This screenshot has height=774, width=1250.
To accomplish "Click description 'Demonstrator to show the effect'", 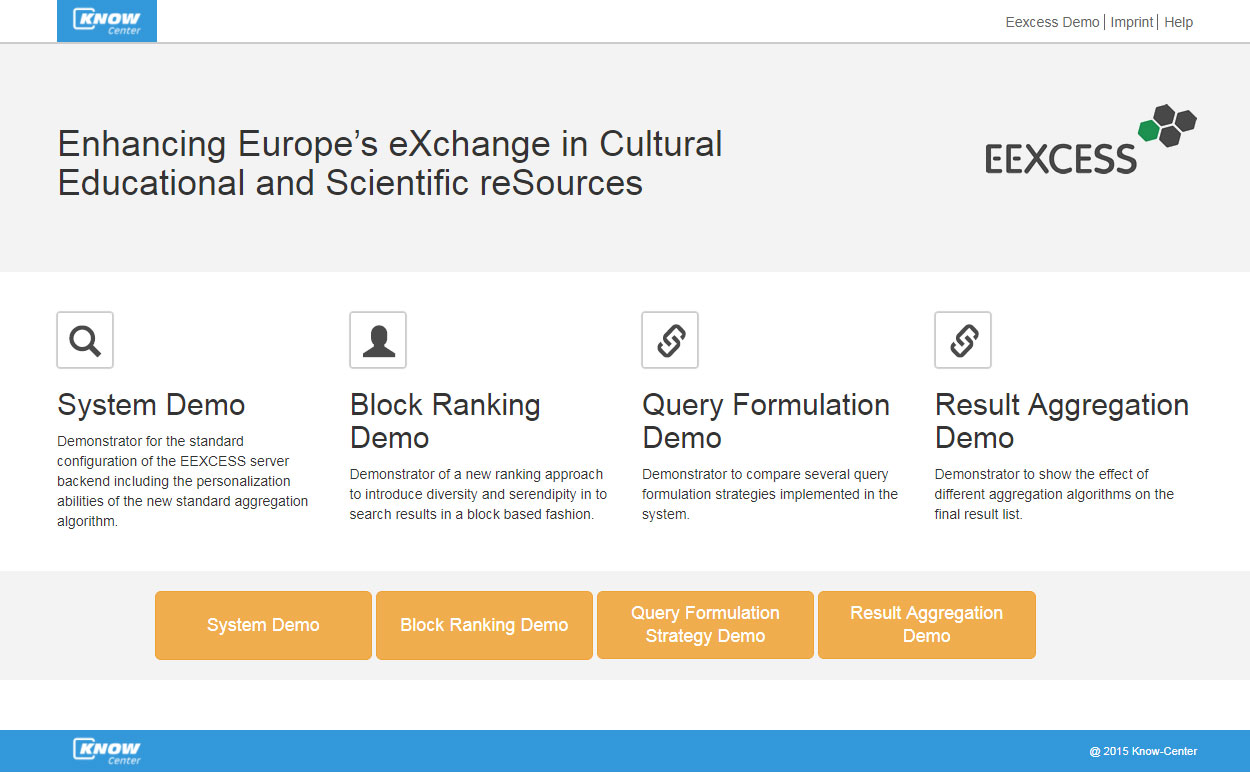I will [1054, 494].
